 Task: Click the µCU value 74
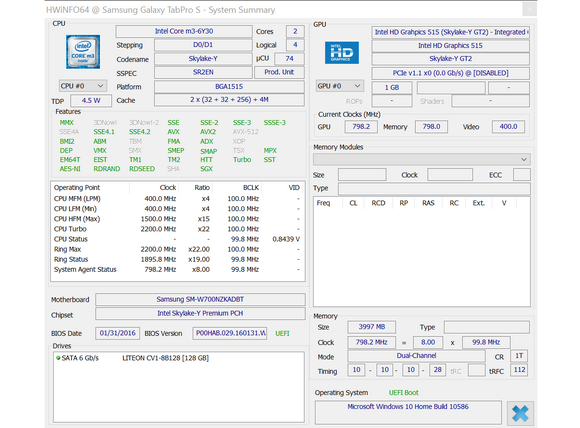click(x=290, y=58)
